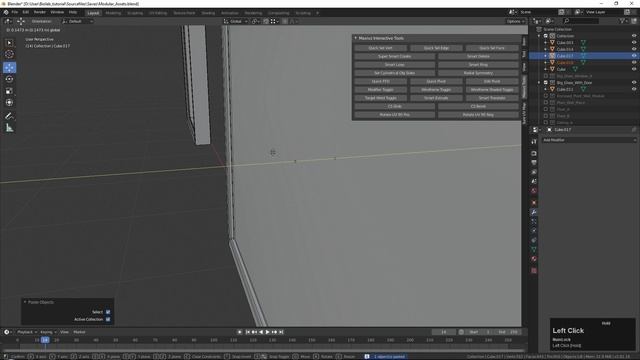Click the current frame marker on timeline
This screenshot has height=360, width=640.
tap(45, 340)
